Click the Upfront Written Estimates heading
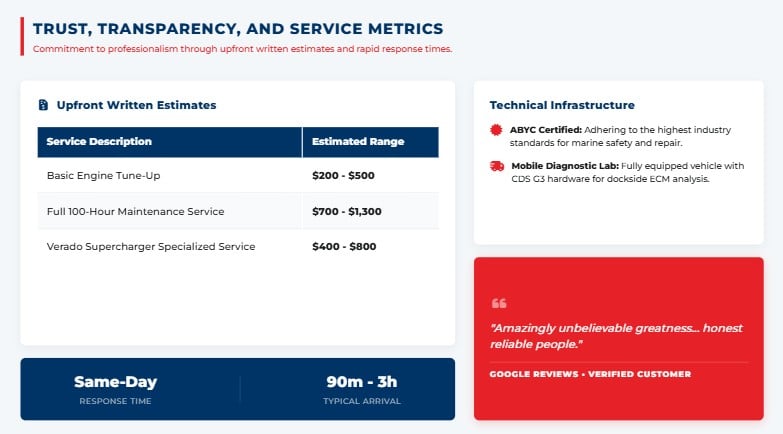Screen dimensions: 783x434 136,105
